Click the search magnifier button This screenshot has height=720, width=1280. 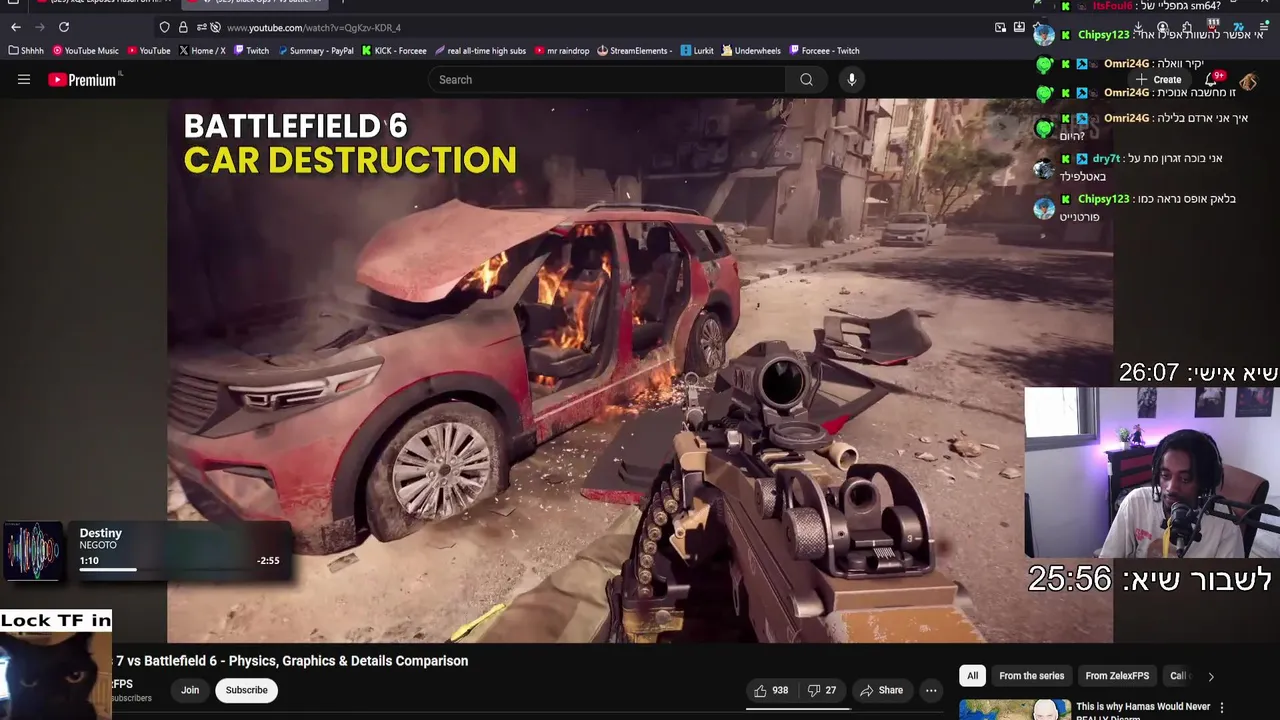(806, 80)
